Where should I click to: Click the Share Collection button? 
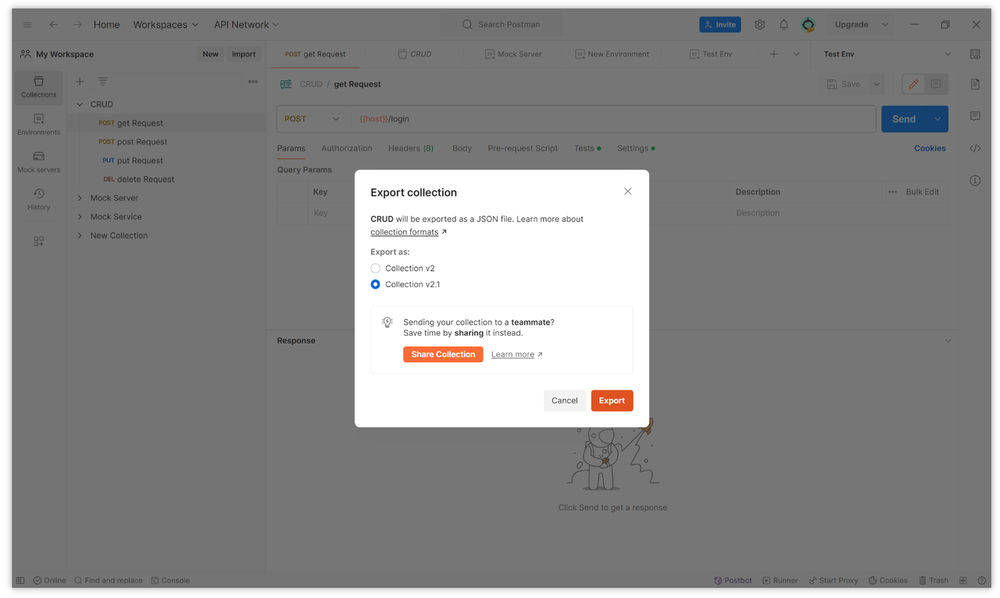point(443,354)
